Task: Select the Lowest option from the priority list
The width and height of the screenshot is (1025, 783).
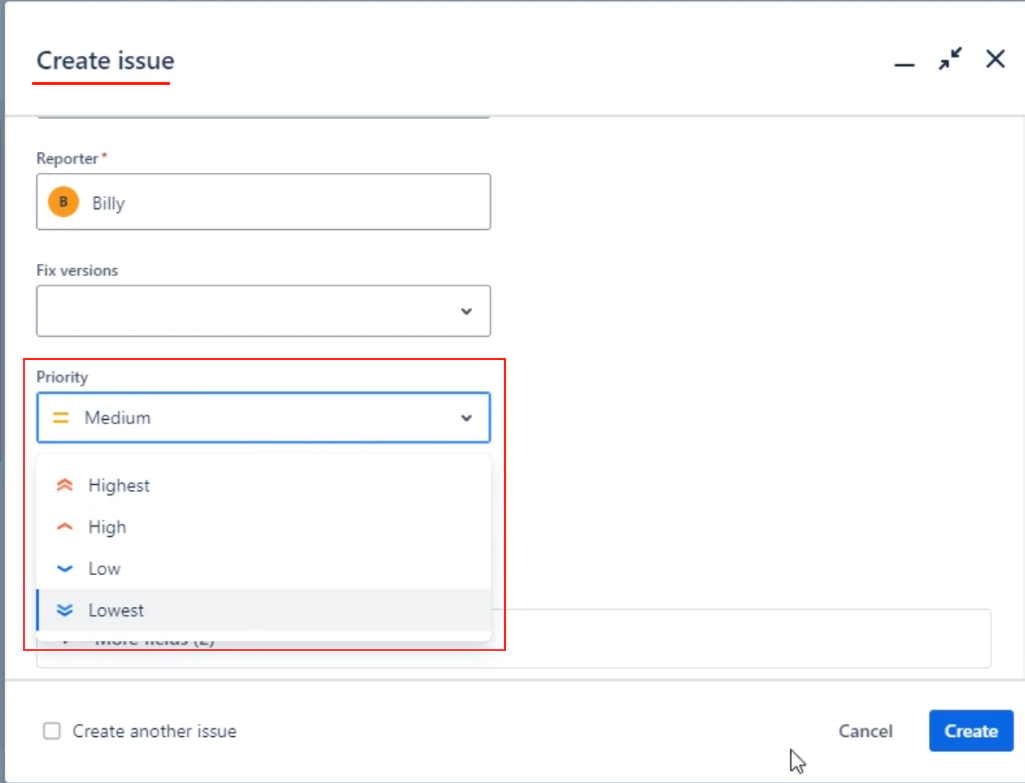Action: pos(118,610)
